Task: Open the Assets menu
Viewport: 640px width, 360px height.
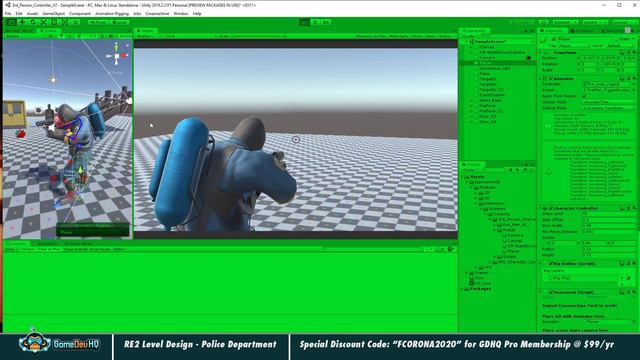Action: pos(32,13)
